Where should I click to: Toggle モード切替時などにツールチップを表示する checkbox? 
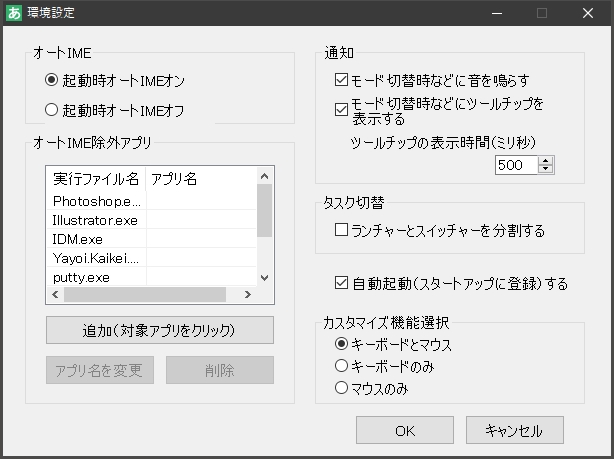pyautogui.click(x=341, y=103)
